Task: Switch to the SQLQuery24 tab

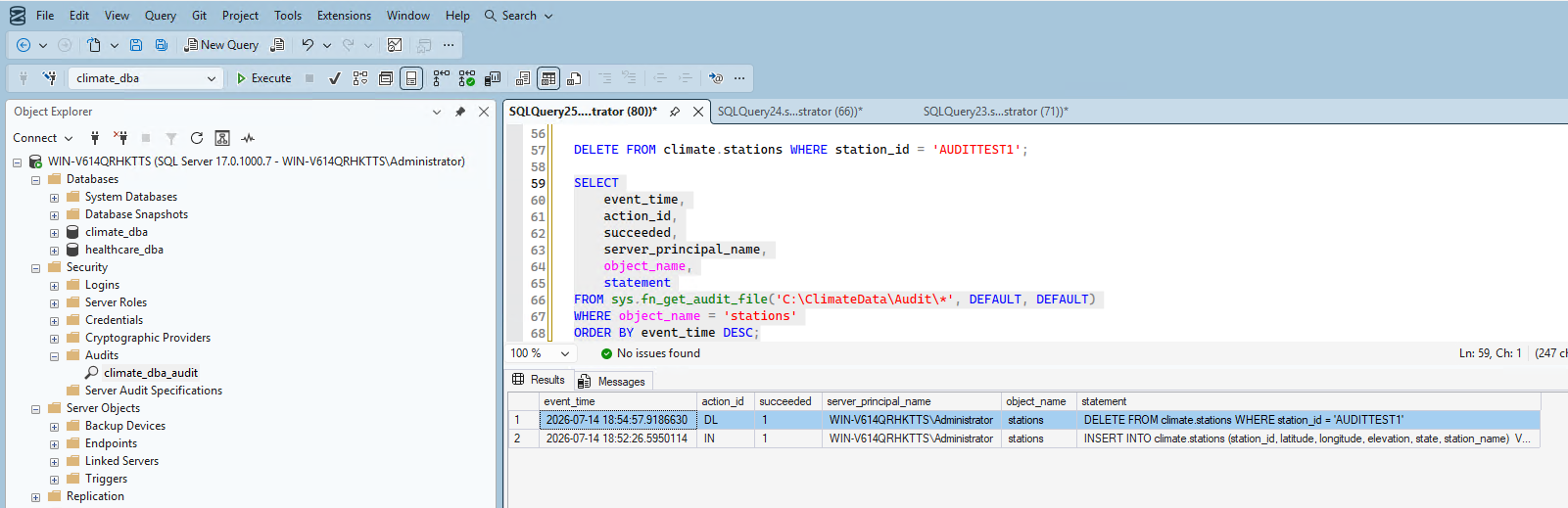Action: tap(789, 112)
